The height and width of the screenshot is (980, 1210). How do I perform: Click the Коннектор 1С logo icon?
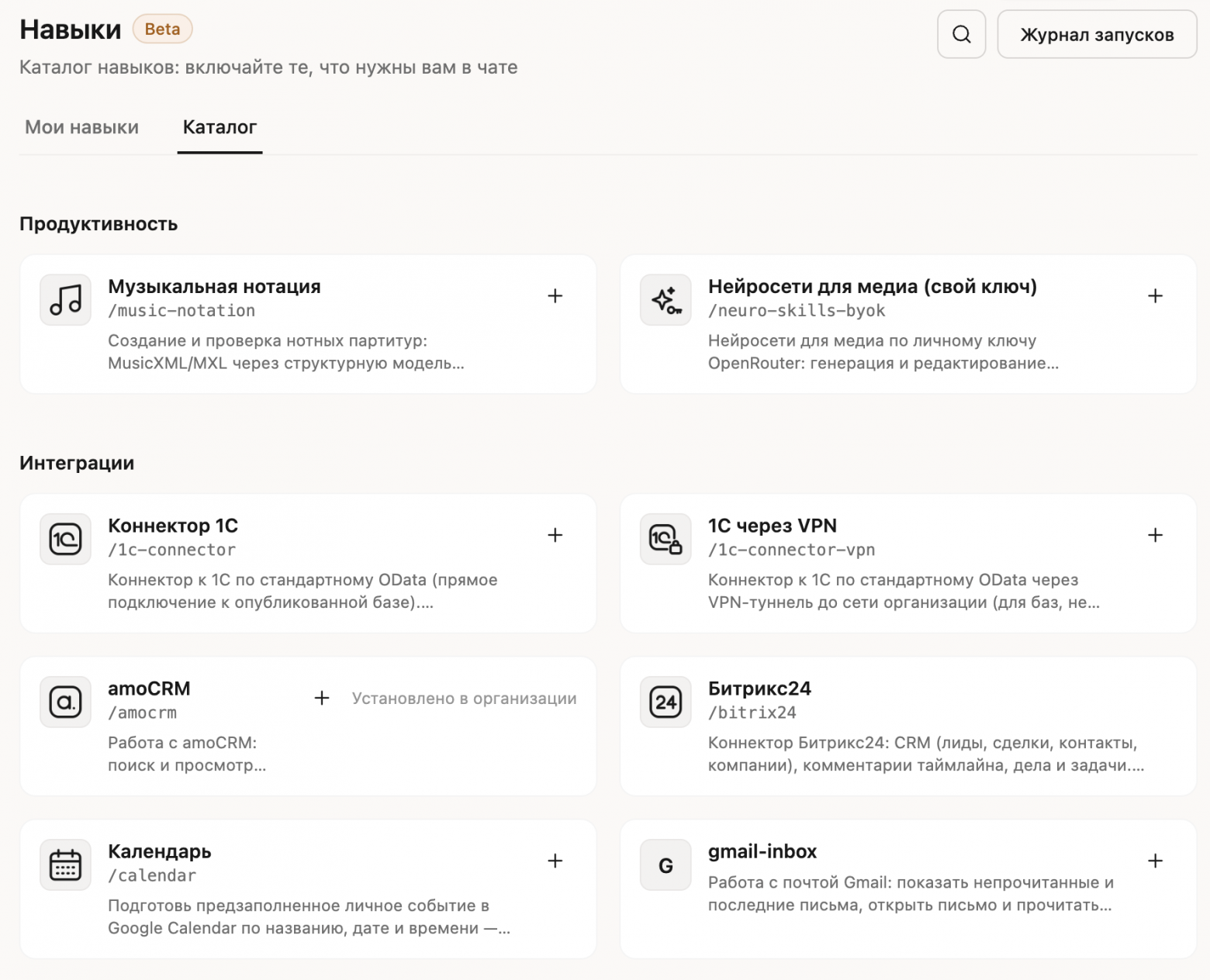click(x=66, y=539)
